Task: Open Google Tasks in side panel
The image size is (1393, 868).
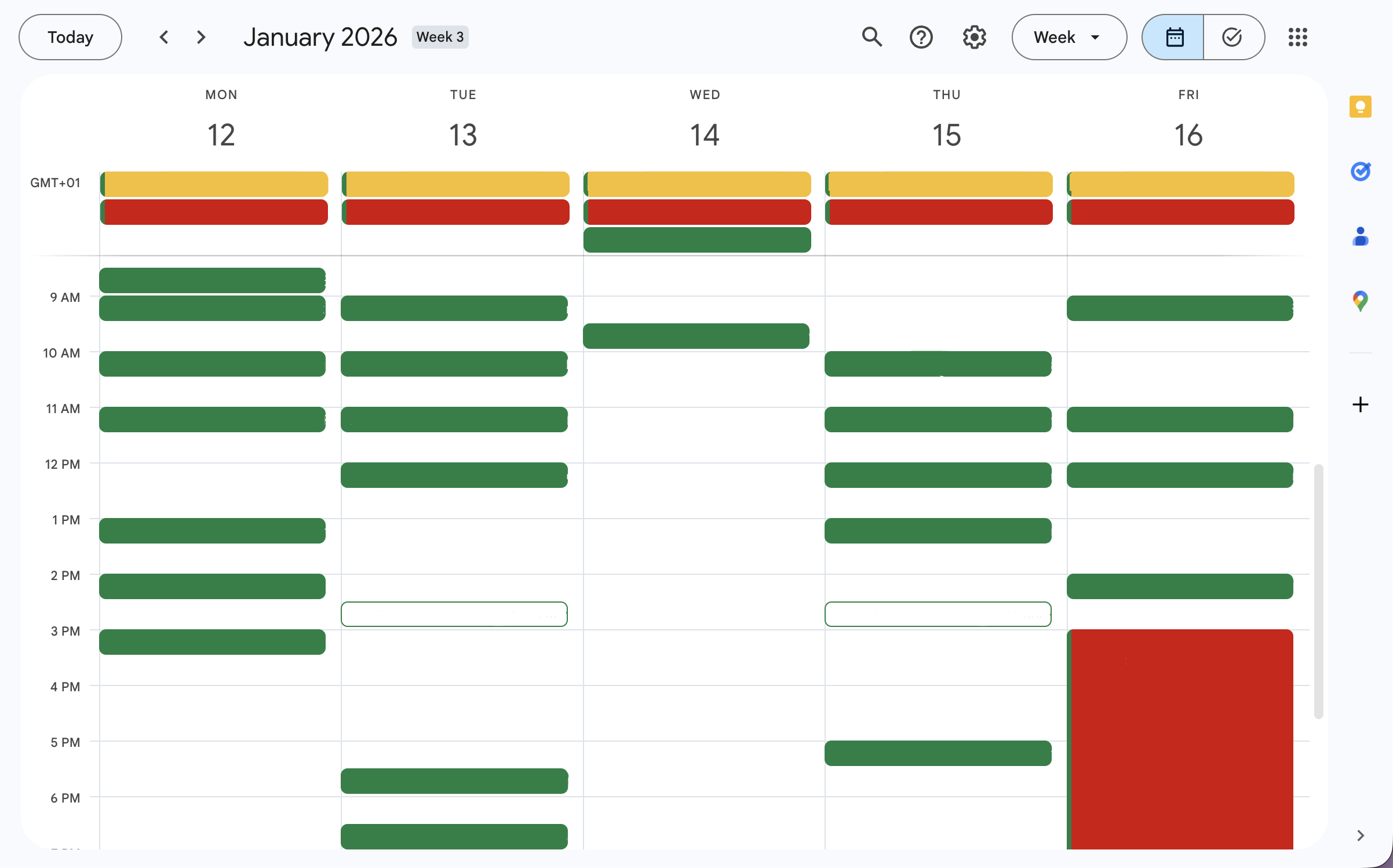Action: tap(1360, 172)
